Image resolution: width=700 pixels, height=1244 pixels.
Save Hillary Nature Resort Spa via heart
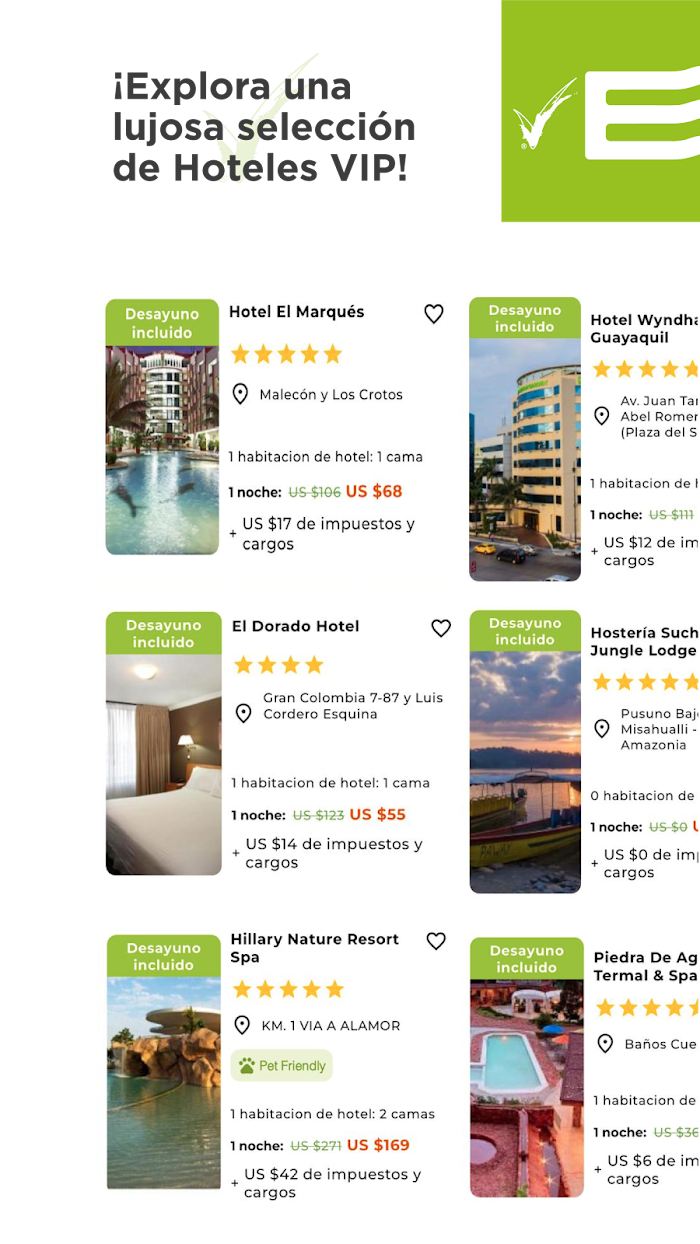coord(436,941)
